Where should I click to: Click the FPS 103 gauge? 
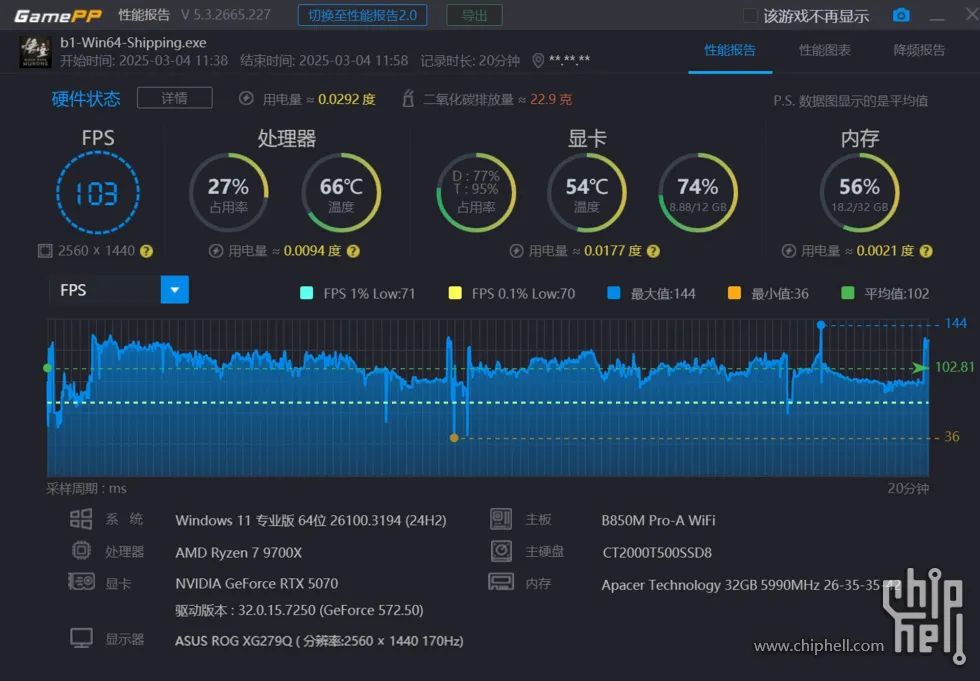[x=98, y=192]
